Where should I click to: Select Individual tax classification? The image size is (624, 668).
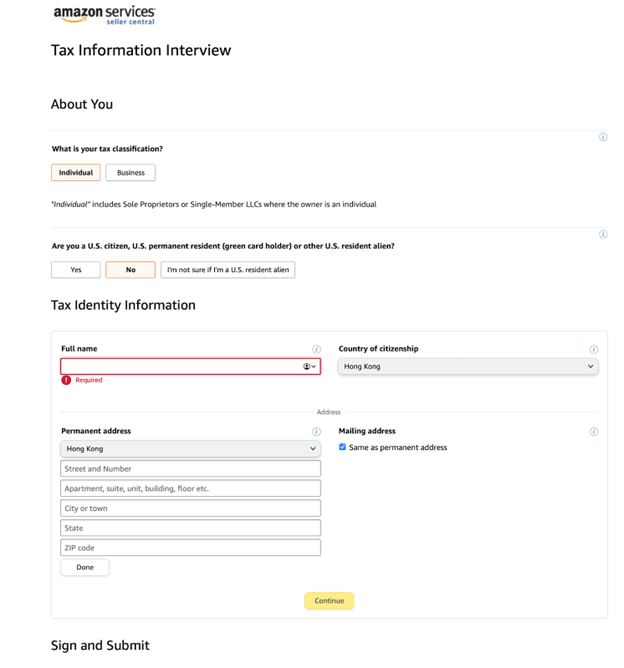tap(76, 173)
